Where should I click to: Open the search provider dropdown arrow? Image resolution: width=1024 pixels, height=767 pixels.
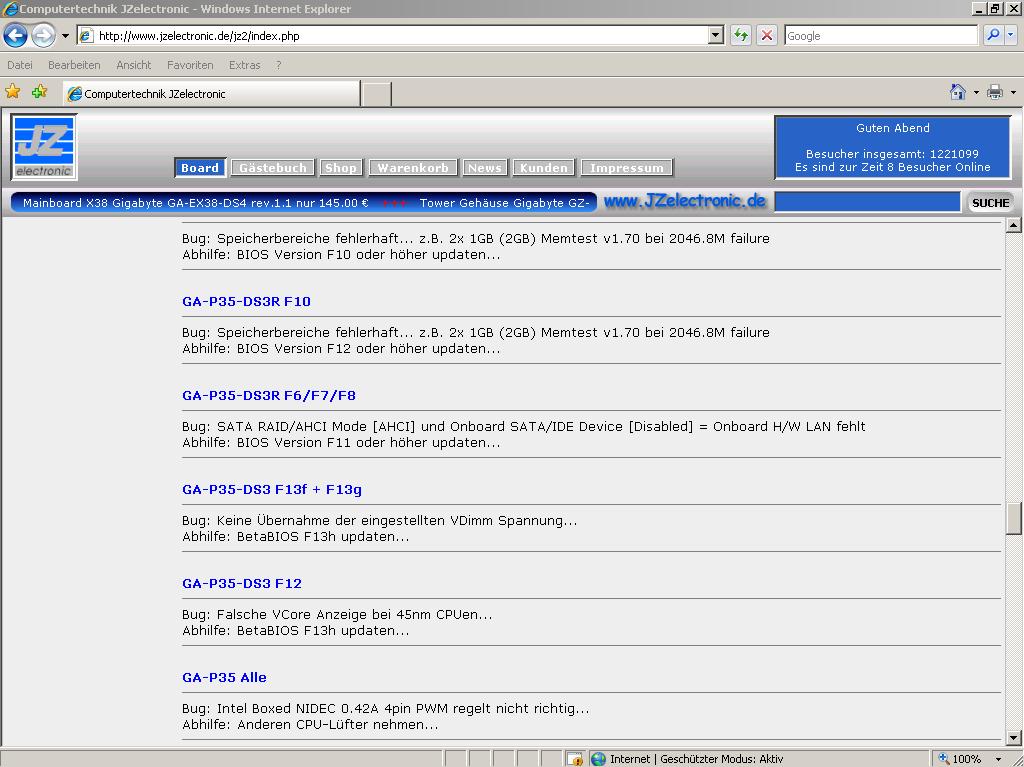tap(1010, 35)
